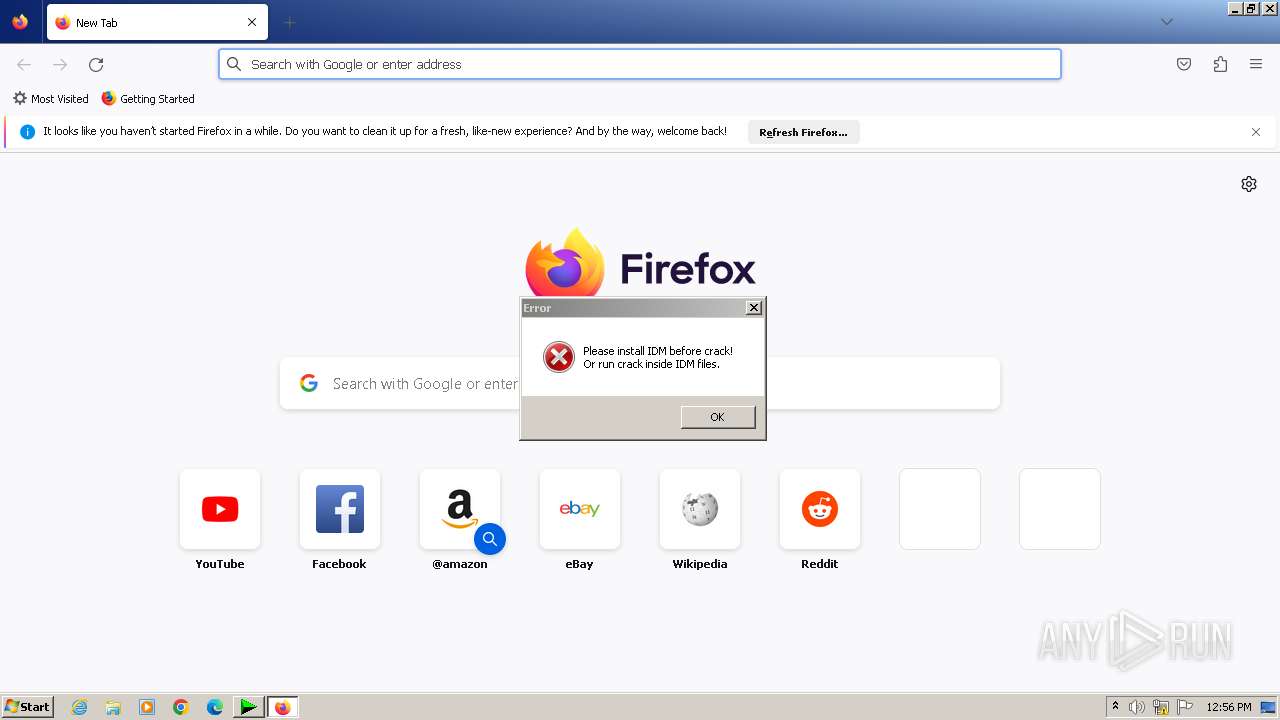Open the media player taskbar icon

[147, 707]
